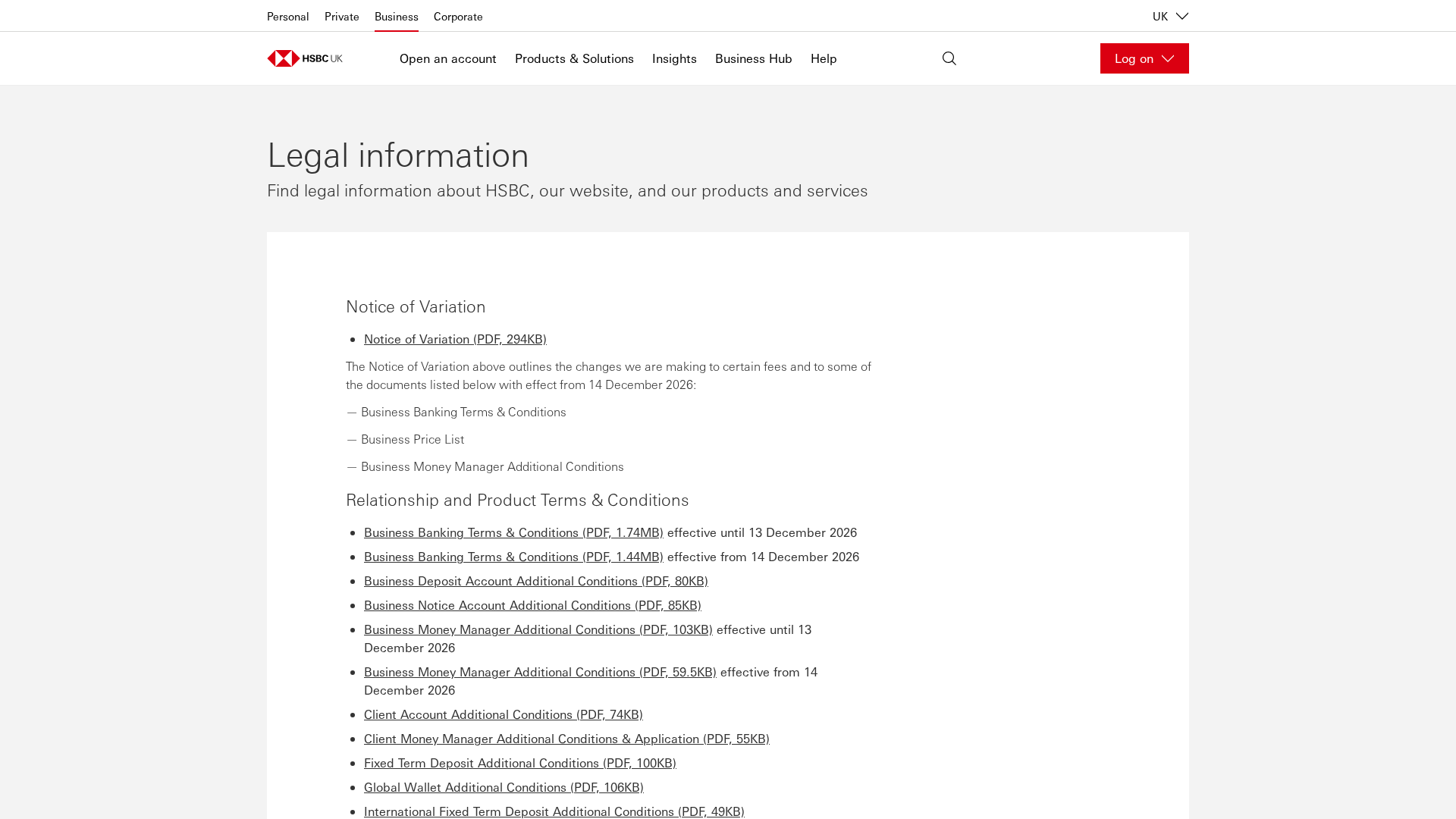Switch to the Private tab
The height and width of the screenshot is (819, 1456).
click(x=341, y=17)
